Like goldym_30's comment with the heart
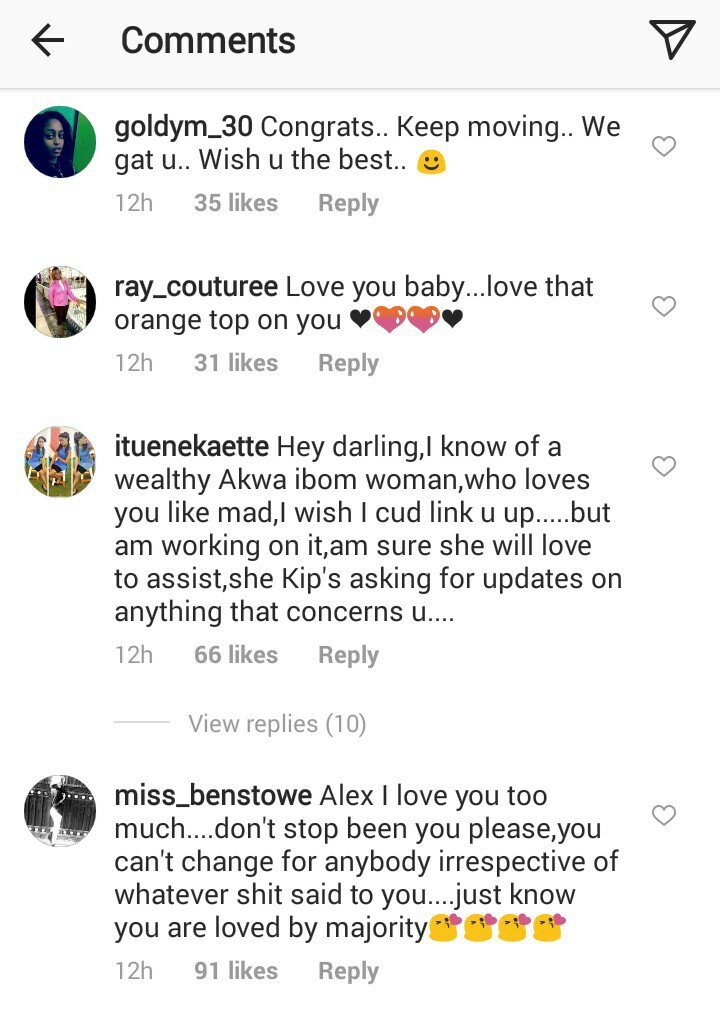 click(664, 147)
